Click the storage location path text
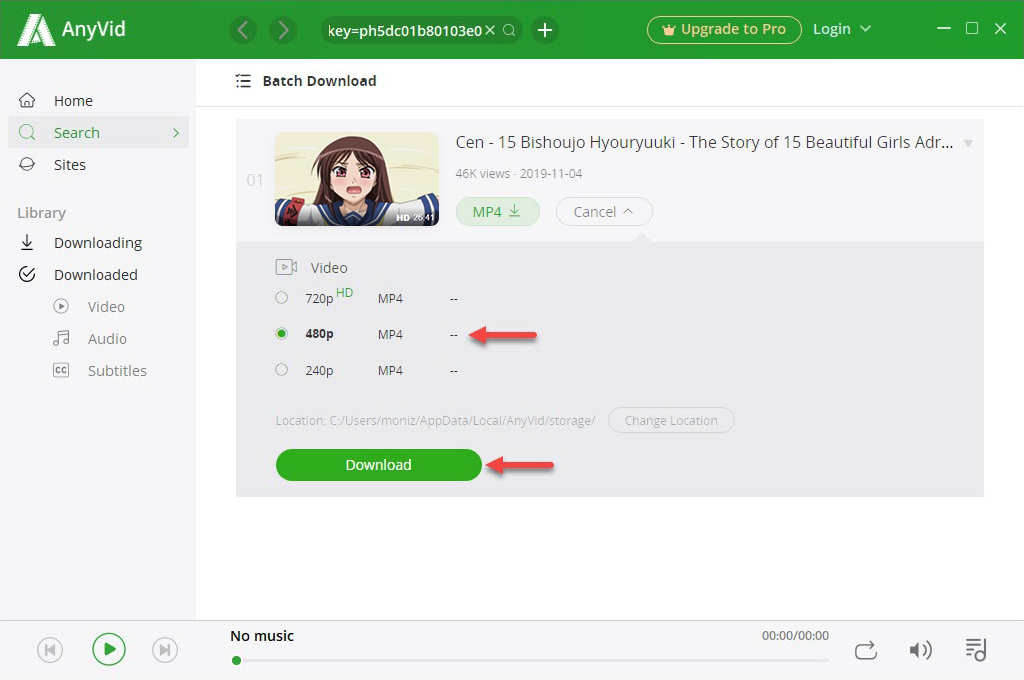The height and width of the screenshot is (680, 1024). click(435, 421)
